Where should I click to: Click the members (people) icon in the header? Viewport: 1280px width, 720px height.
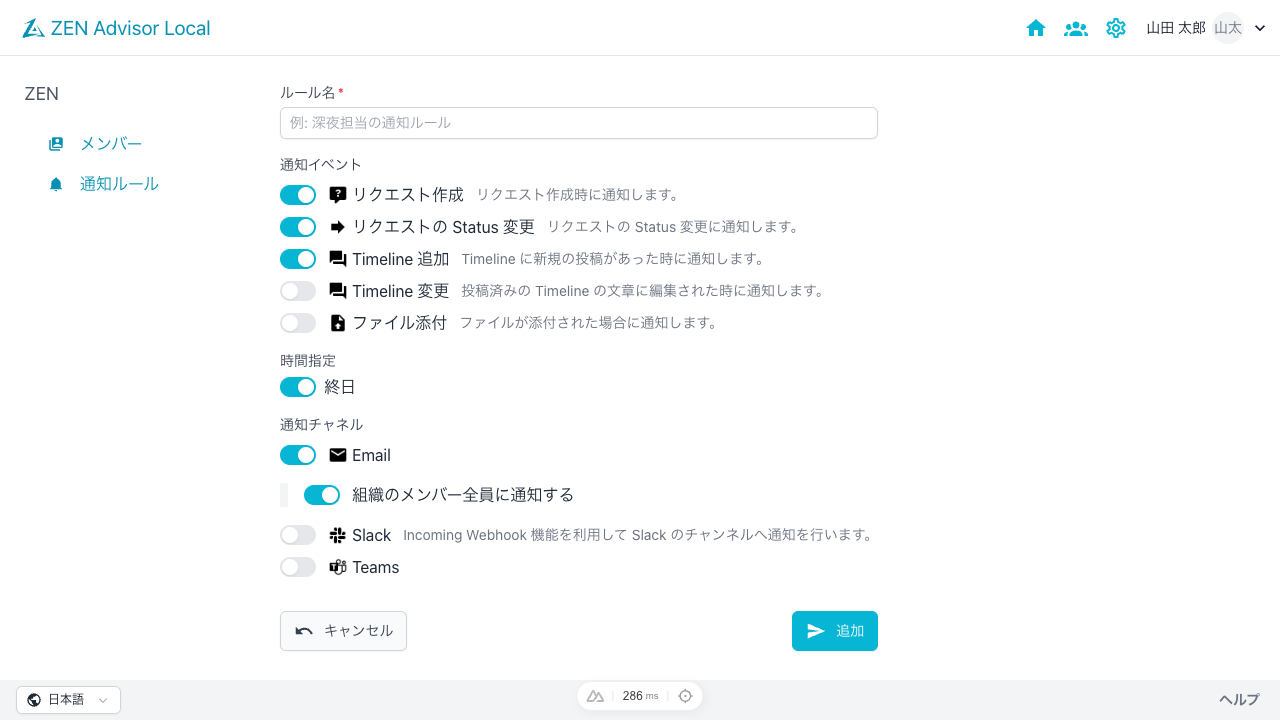(x=1076, y=28)
